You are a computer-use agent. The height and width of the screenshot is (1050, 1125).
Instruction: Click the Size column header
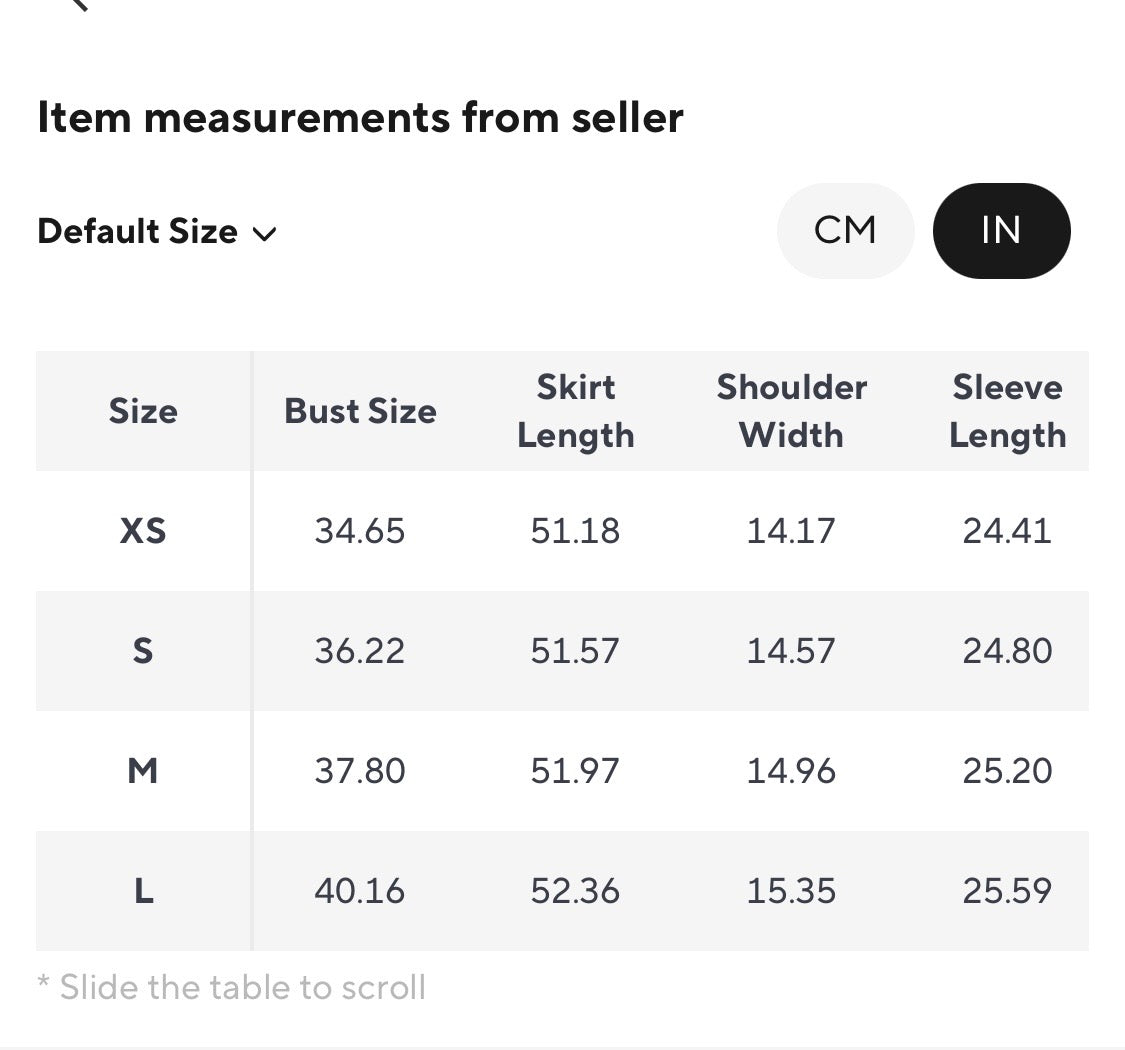[143, 411]
